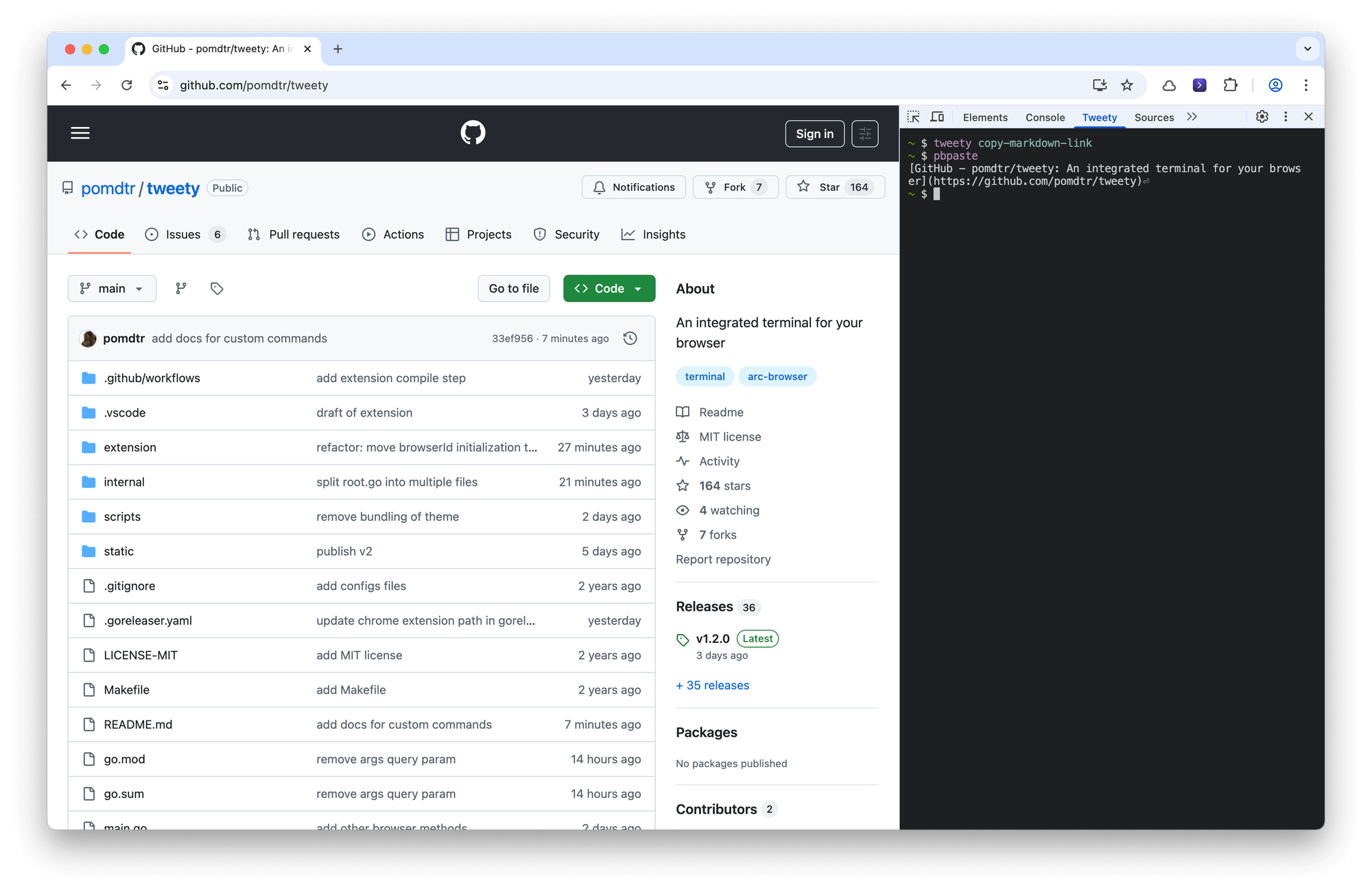The image size is (1372, 892).
Task: Expand more DevTools tabs chevron
Action: (x=1192, y=117)
